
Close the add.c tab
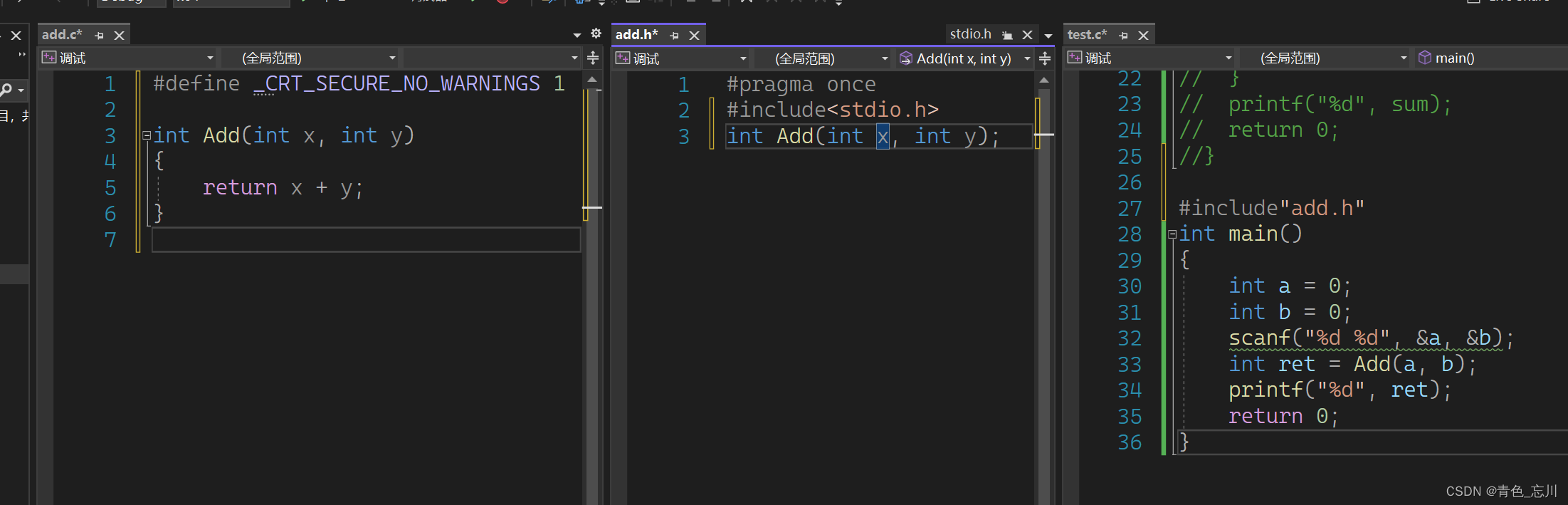pos(120,35)
